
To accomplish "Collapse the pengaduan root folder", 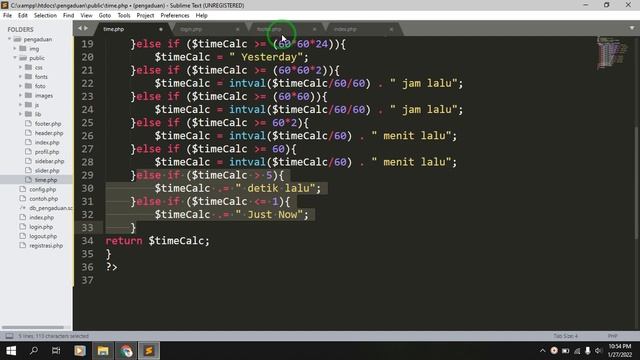I will [9, 39].
